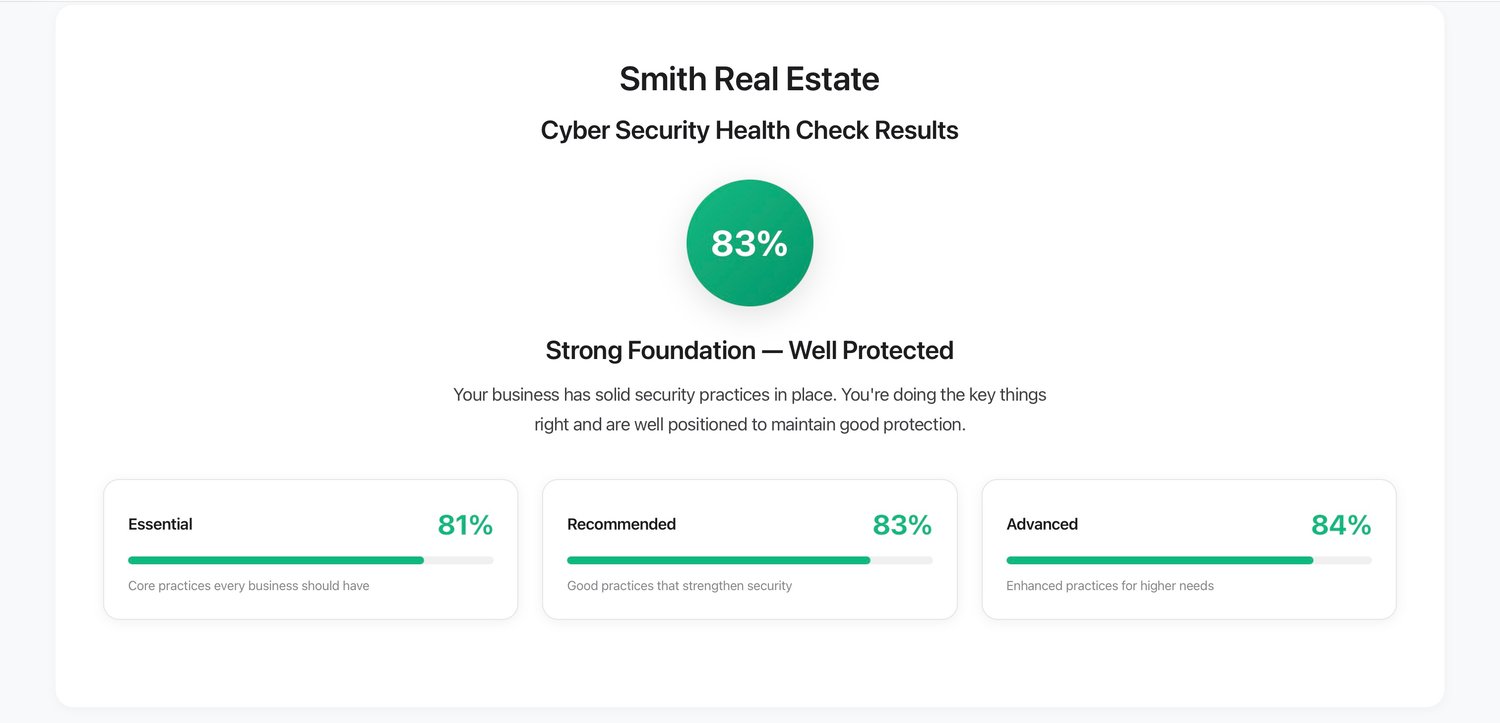This screenshot has height=723, width=1500.
Task: Click the green 83% score circle
Action: pyautogui.click(x=750, y=243)
